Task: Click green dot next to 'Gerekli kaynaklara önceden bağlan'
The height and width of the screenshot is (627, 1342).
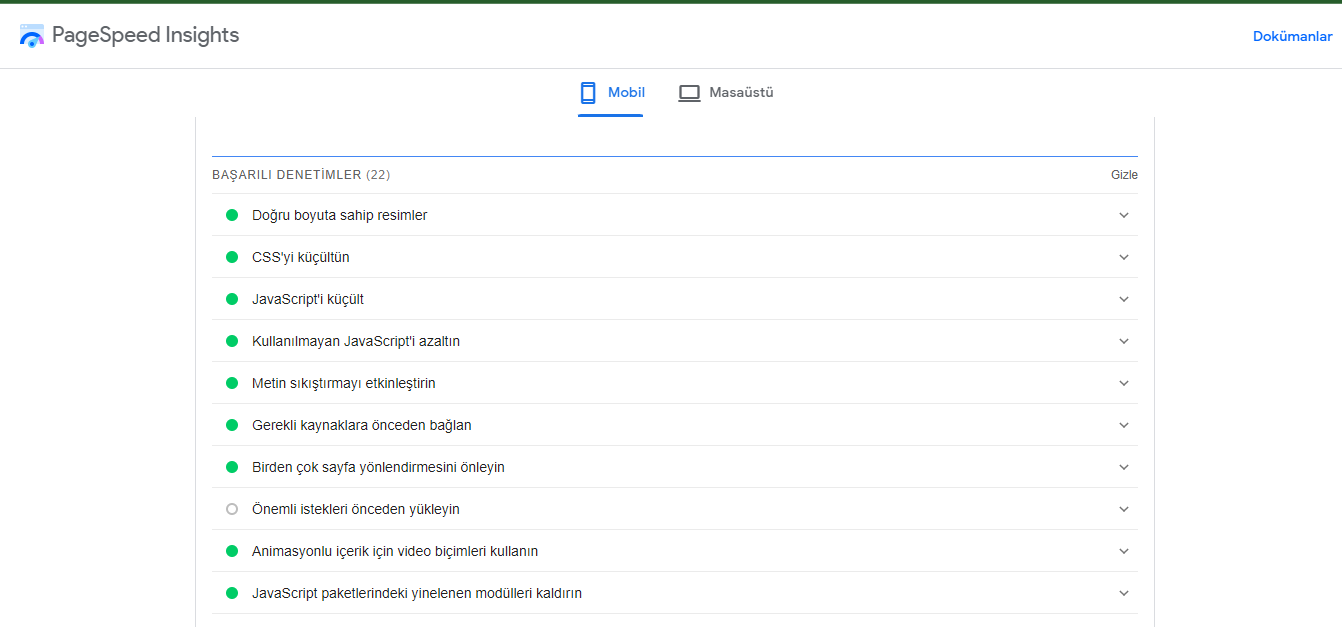Action: (x=232, y=425)
